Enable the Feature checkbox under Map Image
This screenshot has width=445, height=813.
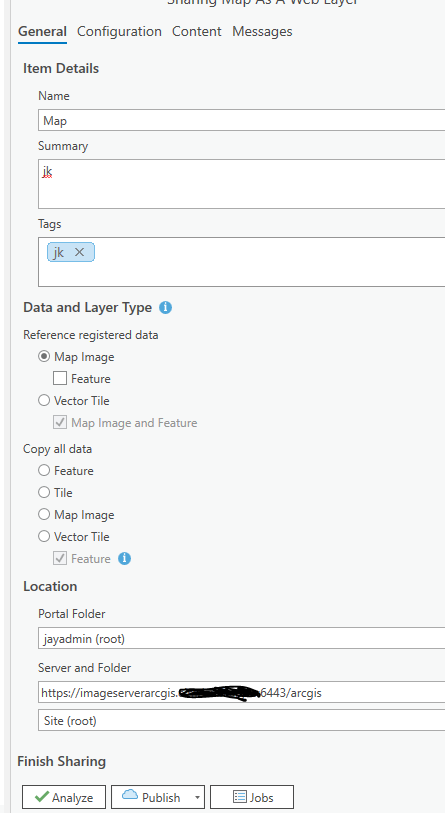pyautogui.click(x=60, y=379)
